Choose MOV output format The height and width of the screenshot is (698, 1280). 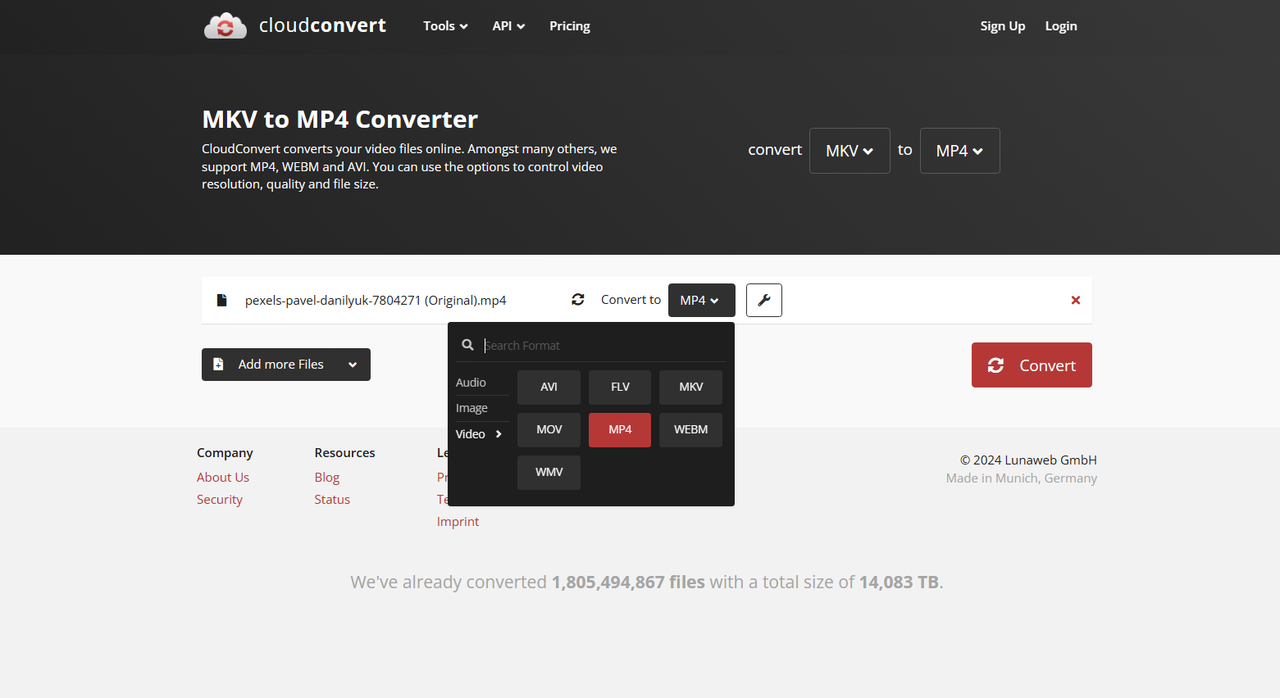549,430
